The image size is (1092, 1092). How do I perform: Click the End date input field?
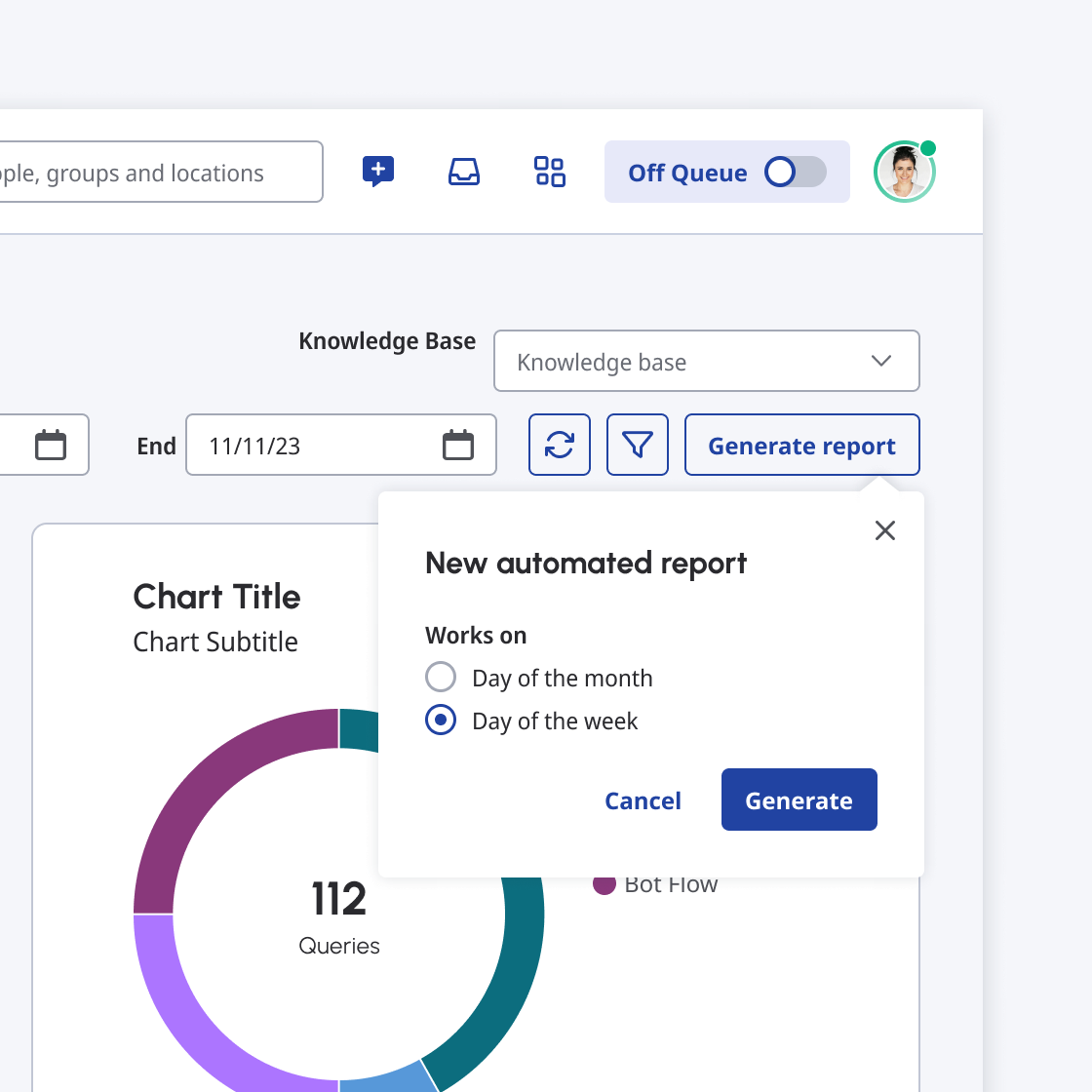[x=312, y=446]
